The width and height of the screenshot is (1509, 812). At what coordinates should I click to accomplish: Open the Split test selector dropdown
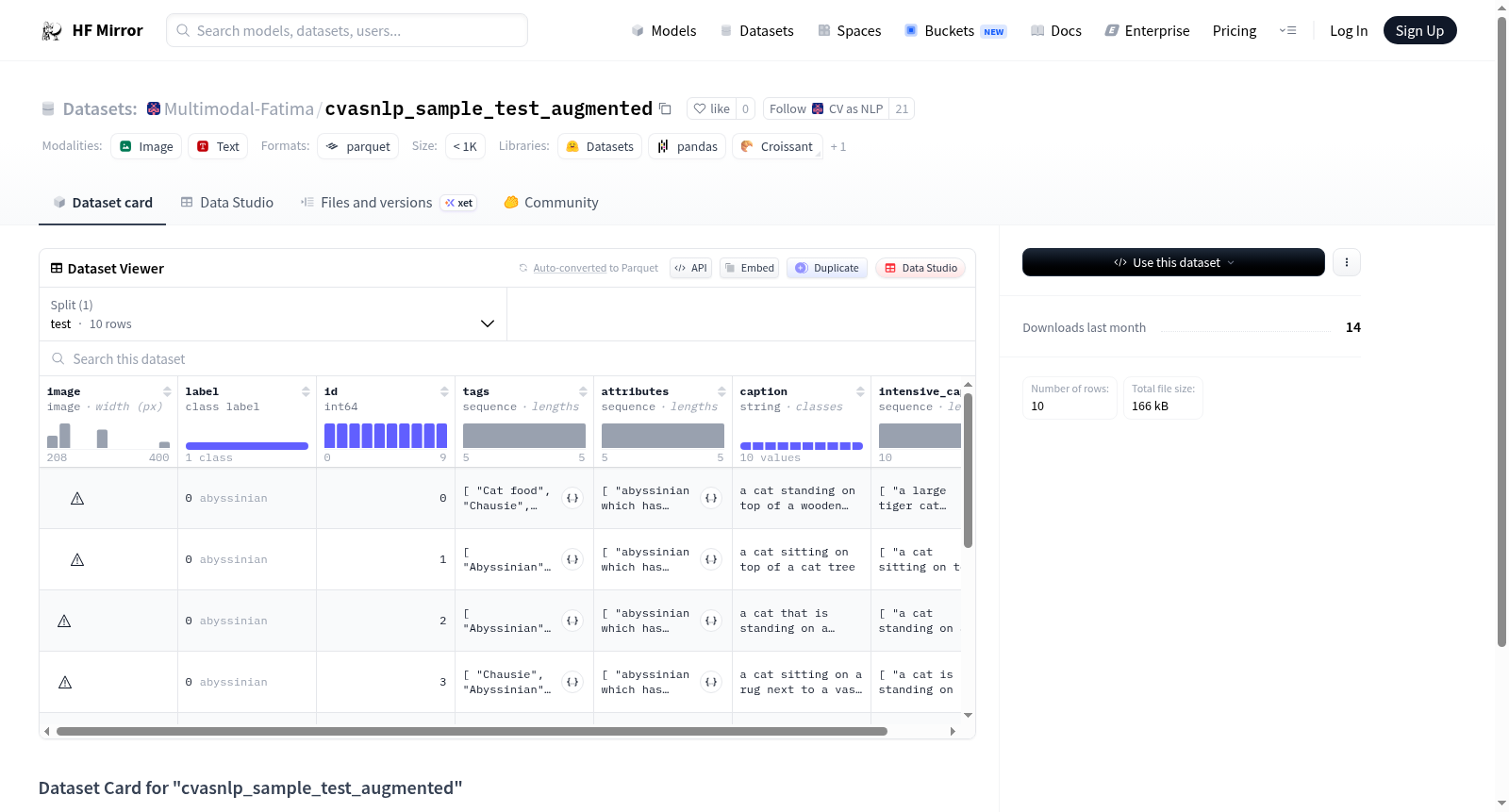pos(273,314)
